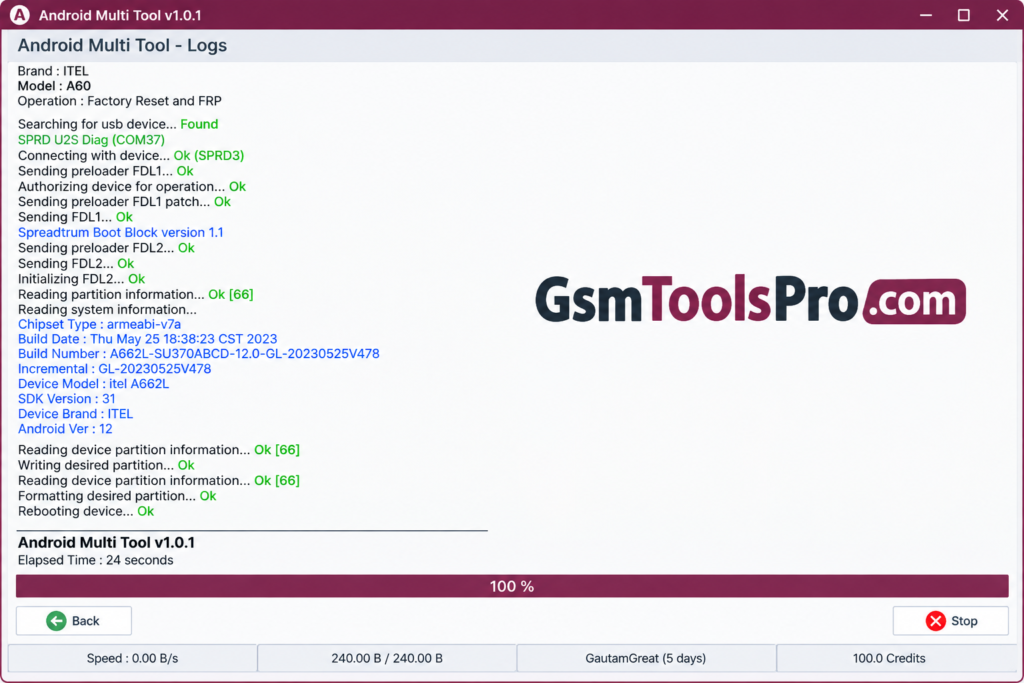Click 'Elapsed Time : 24 seconds' text

point(95,560)
